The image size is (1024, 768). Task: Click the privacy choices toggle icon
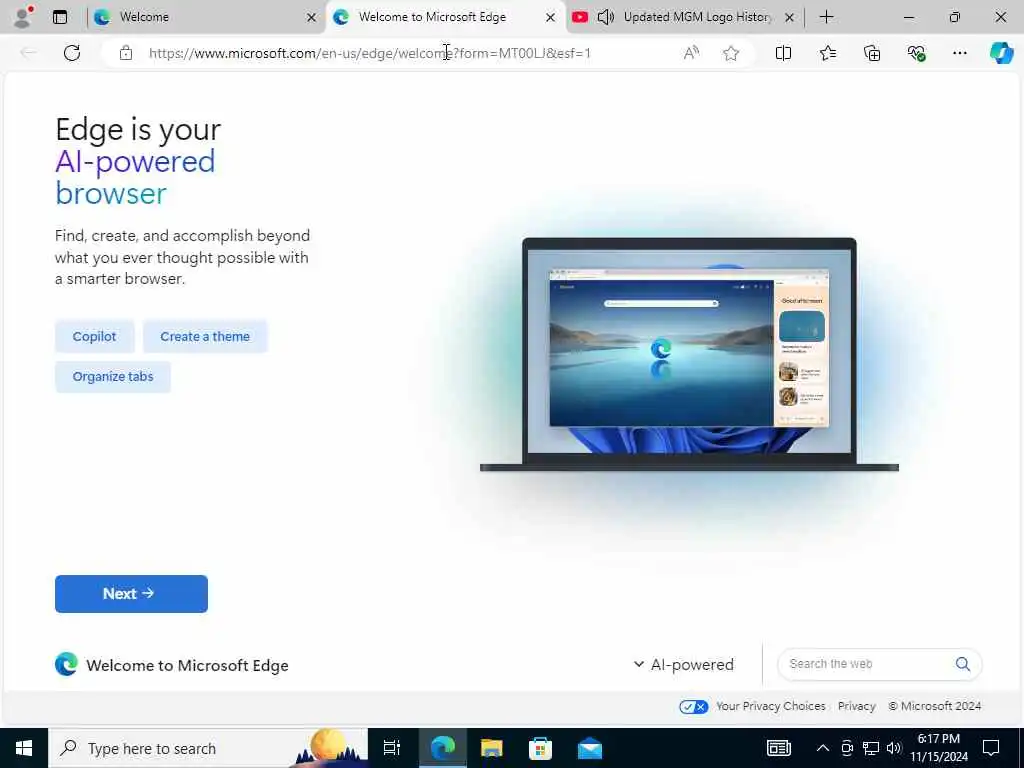tap(693, 707)
